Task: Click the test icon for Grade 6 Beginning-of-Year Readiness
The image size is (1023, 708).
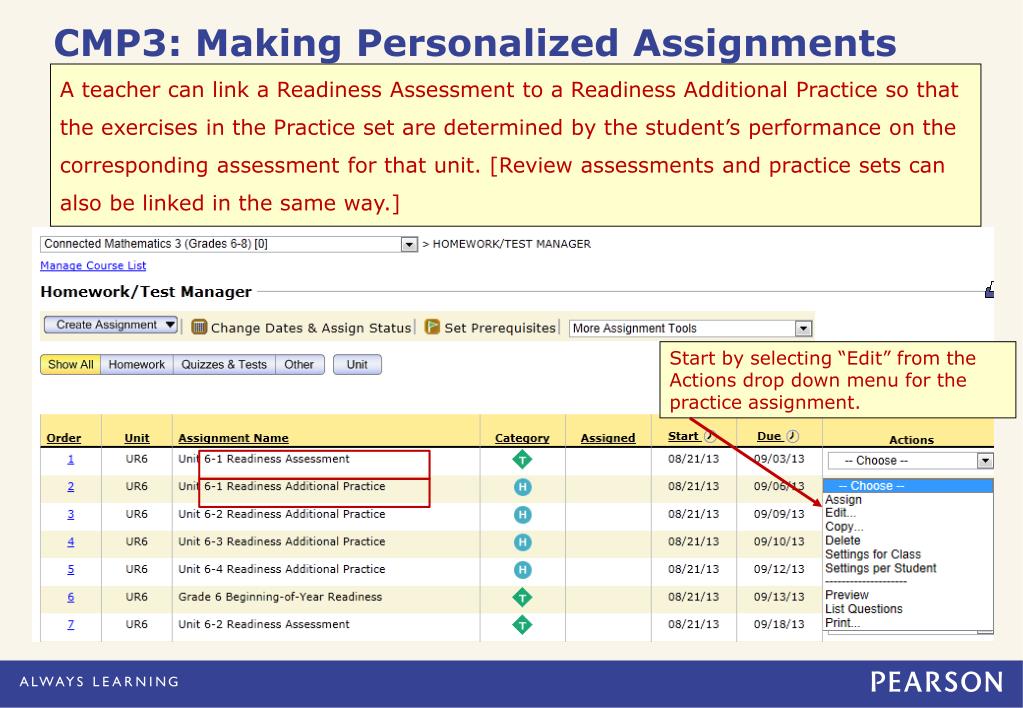Action: [522, 597]
